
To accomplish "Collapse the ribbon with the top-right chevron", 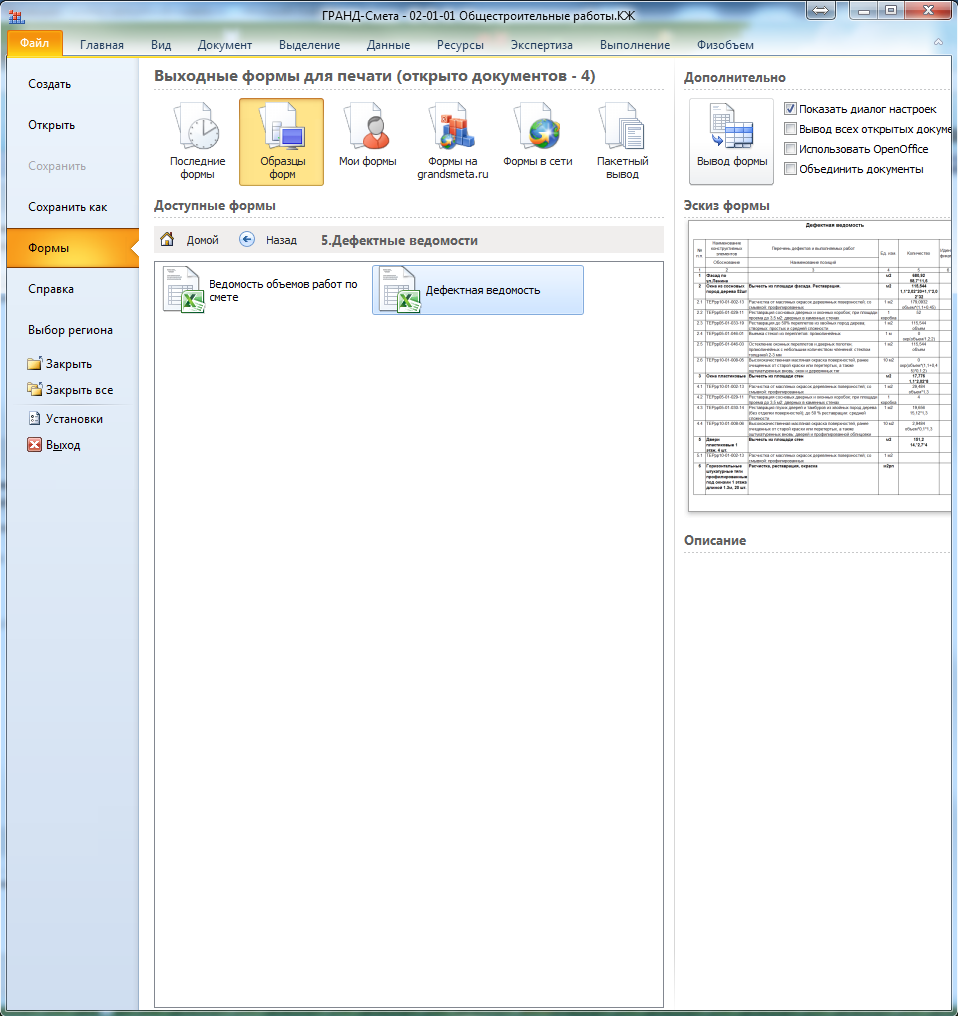I will point(938,44).
